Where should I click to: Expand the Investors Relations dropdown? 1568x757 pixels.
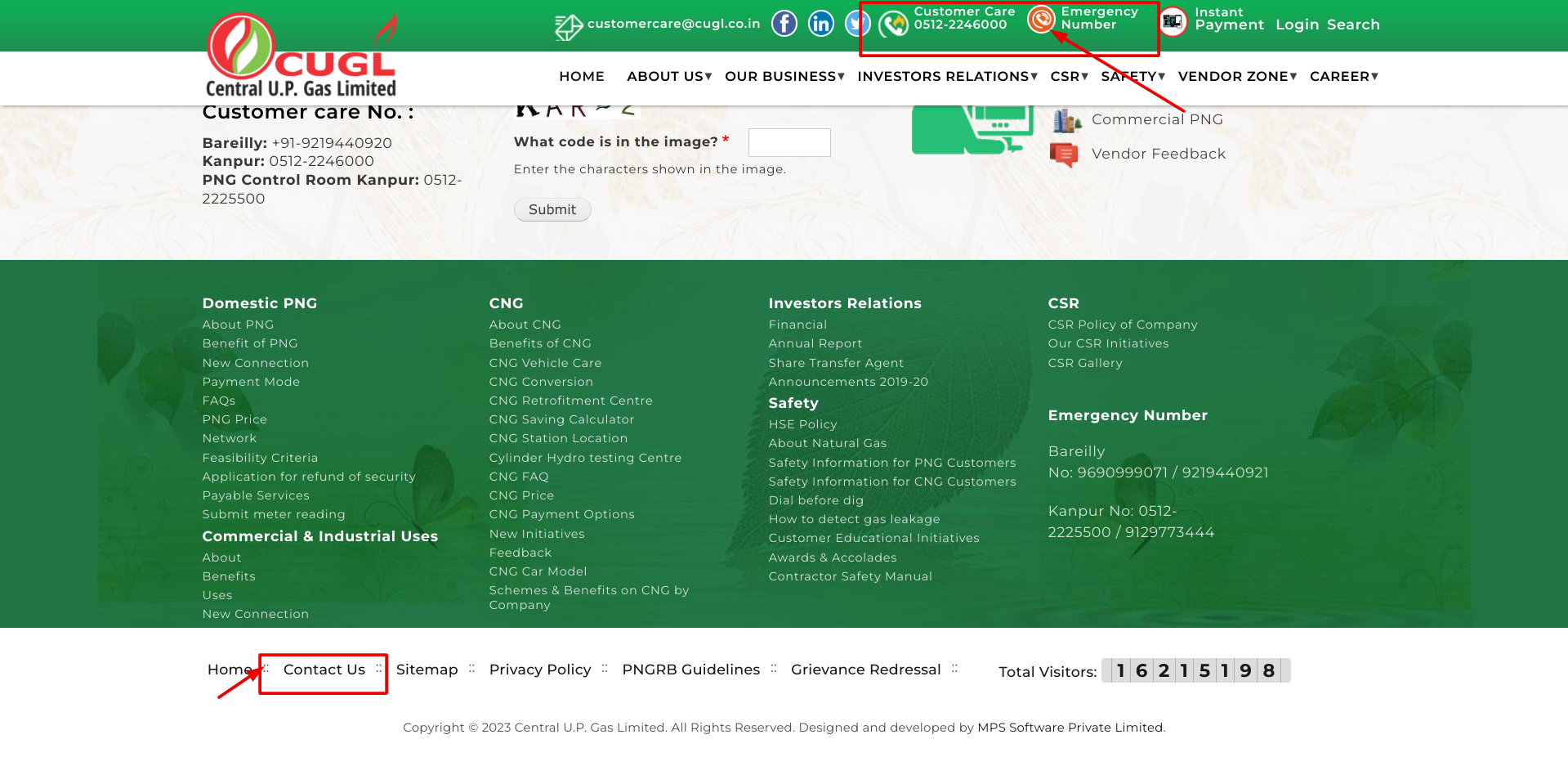coord(946,76)
